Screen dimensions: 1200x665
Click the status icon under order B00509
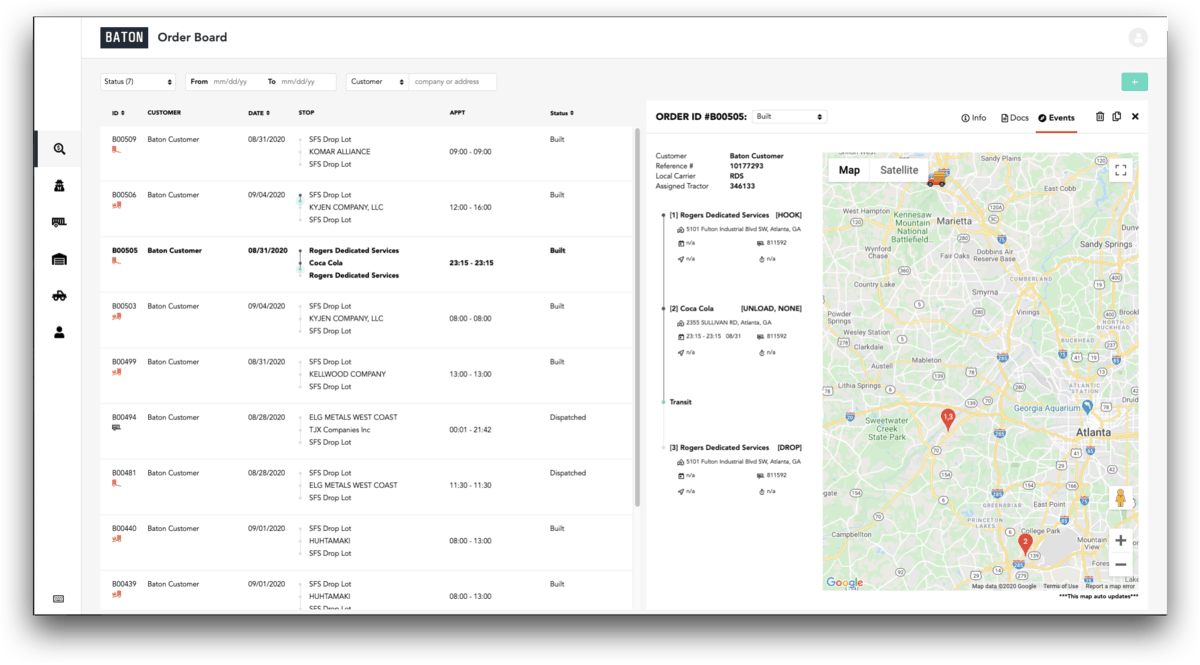tap(116, 150)
